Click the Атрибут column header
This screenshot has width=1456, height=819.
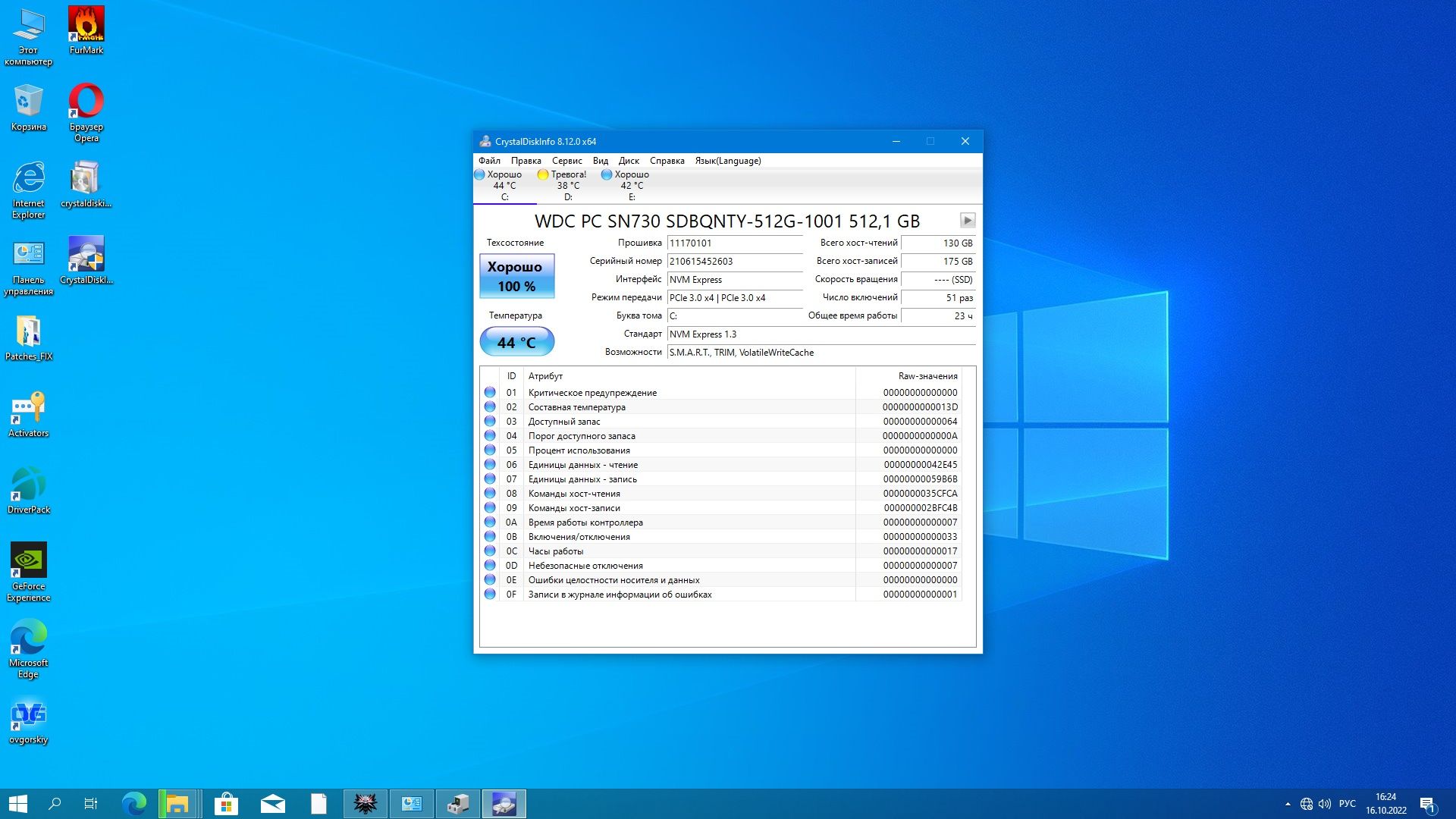[x=689, y=376]
